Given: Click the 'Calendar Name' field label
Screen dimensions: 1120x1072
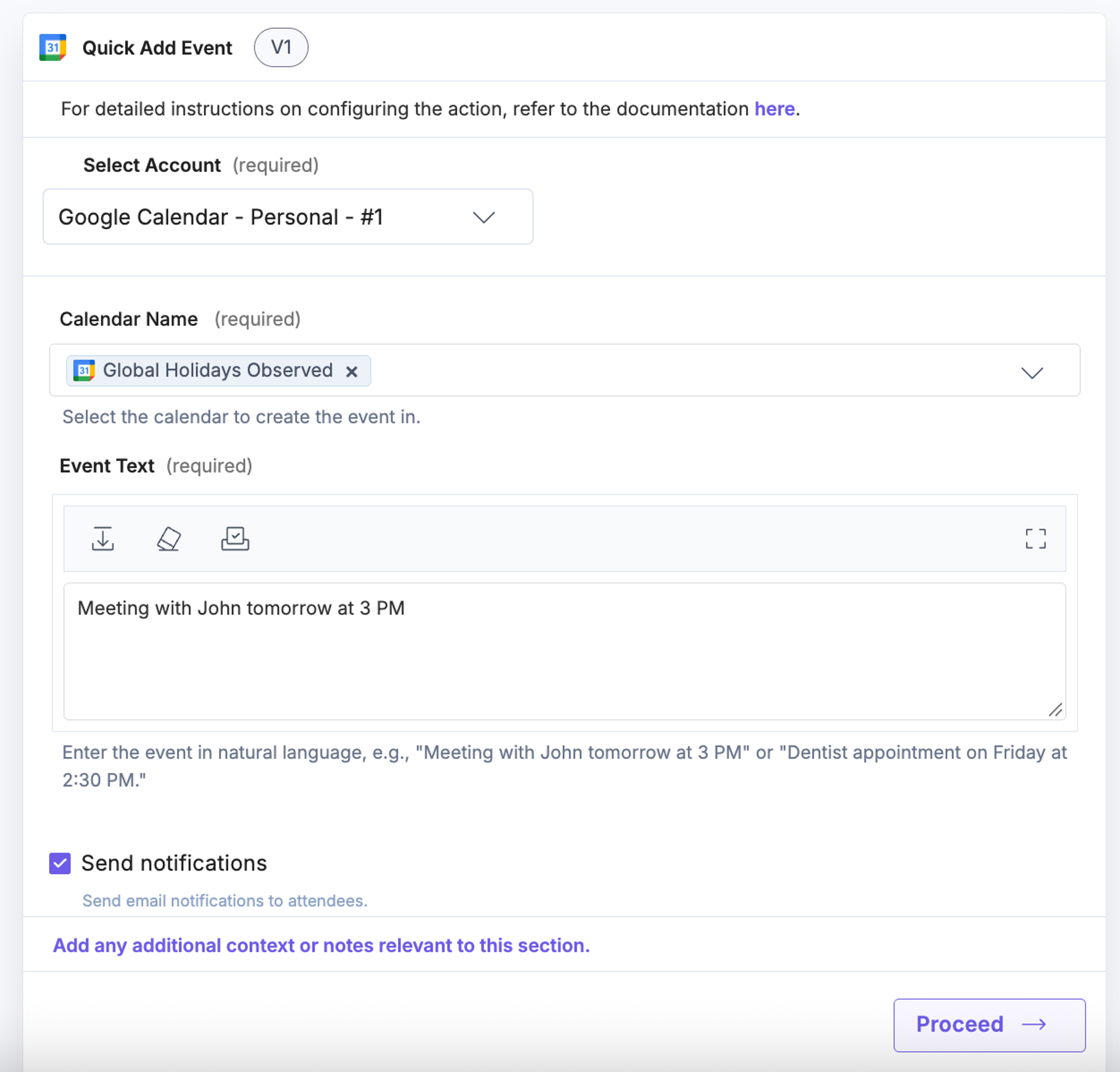Looking at the screenshot, I should coord(129,319).
